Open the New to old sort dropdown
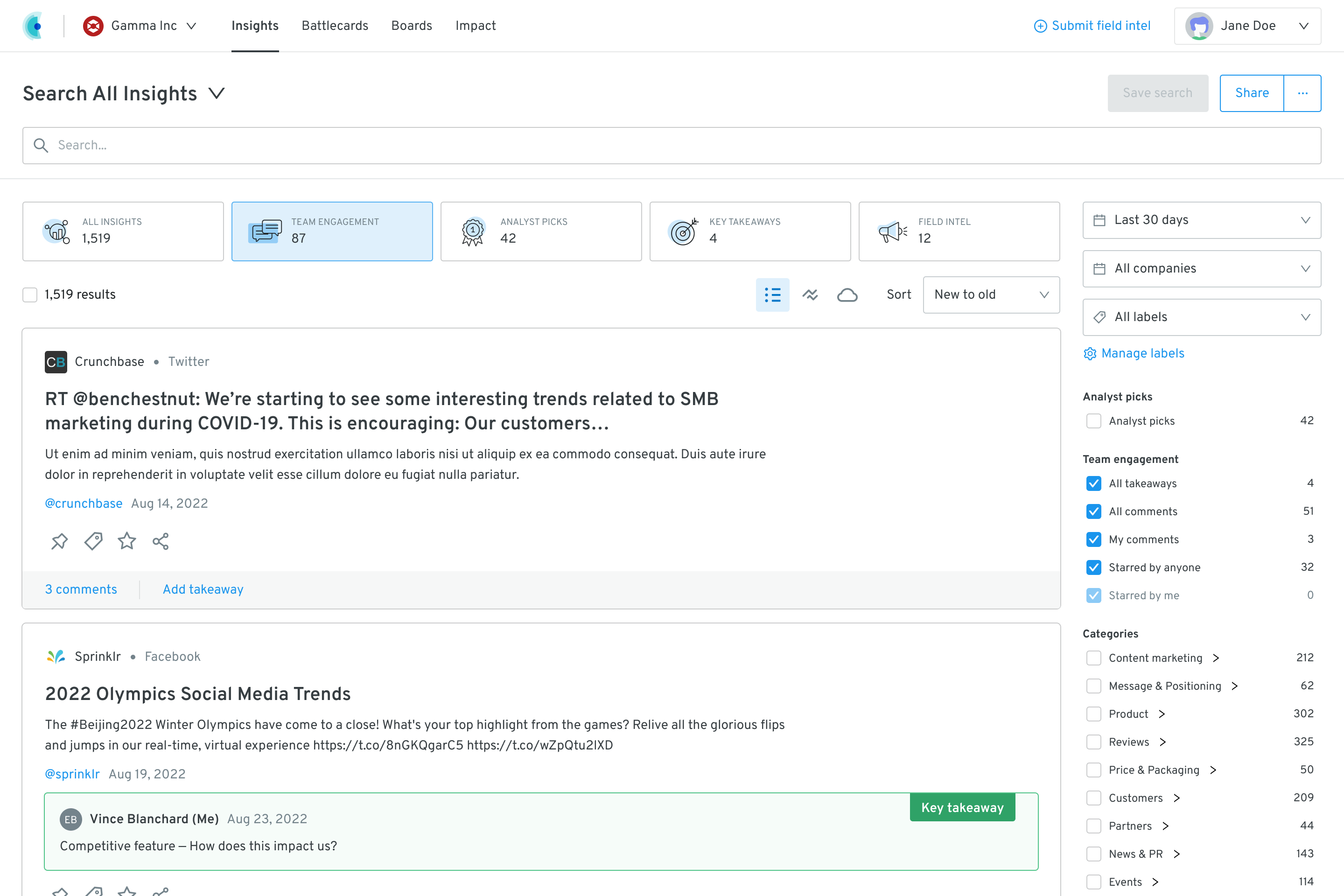This screenshot has height=896, width=1344. 991,295
